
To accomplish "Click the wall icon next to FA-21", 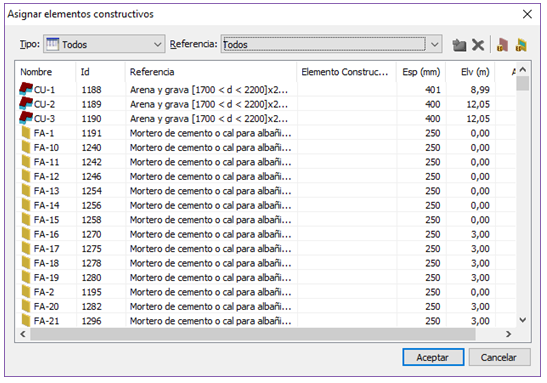I will (26, 320).
